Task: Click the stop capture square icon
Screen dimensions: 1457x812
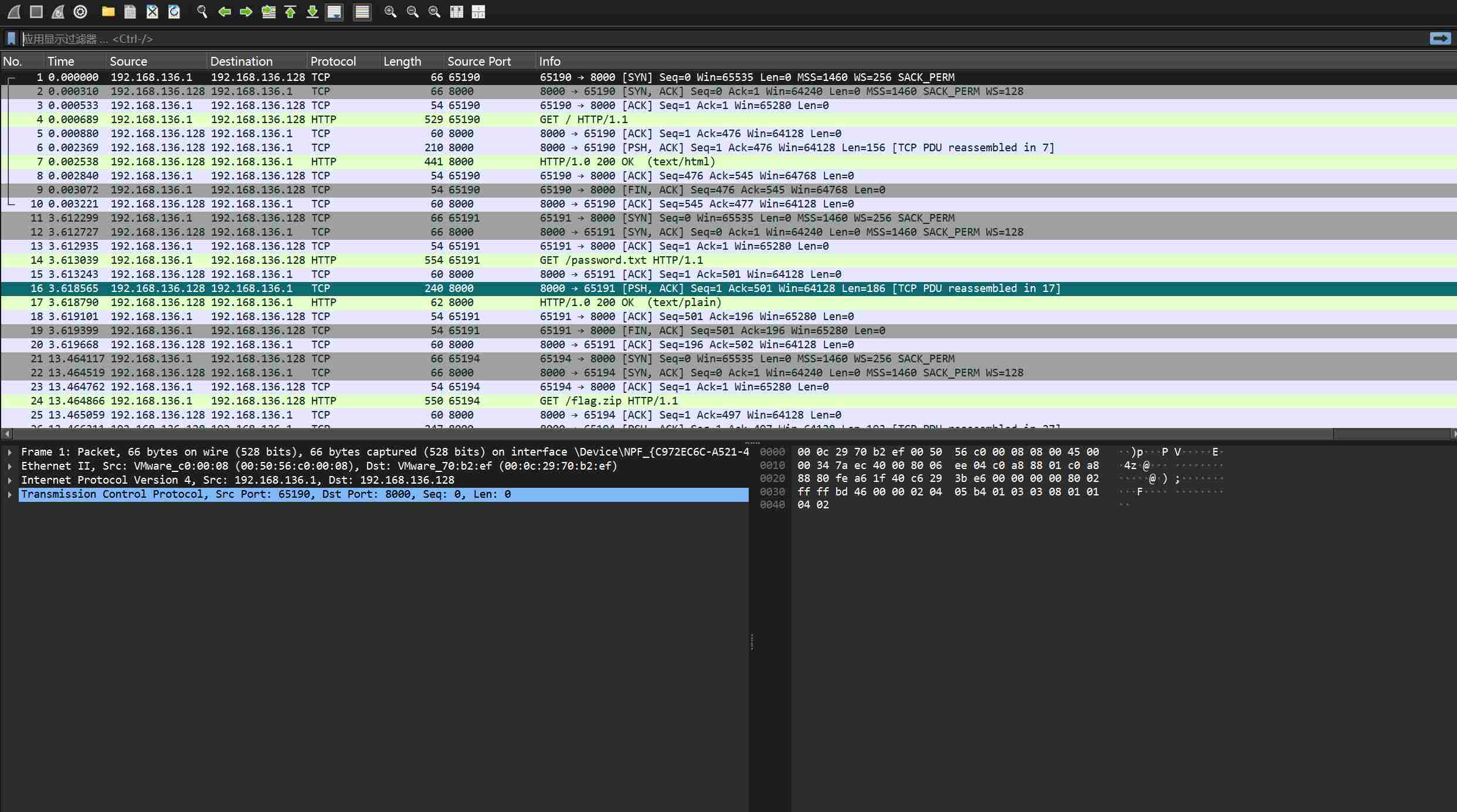Action: 36,12
